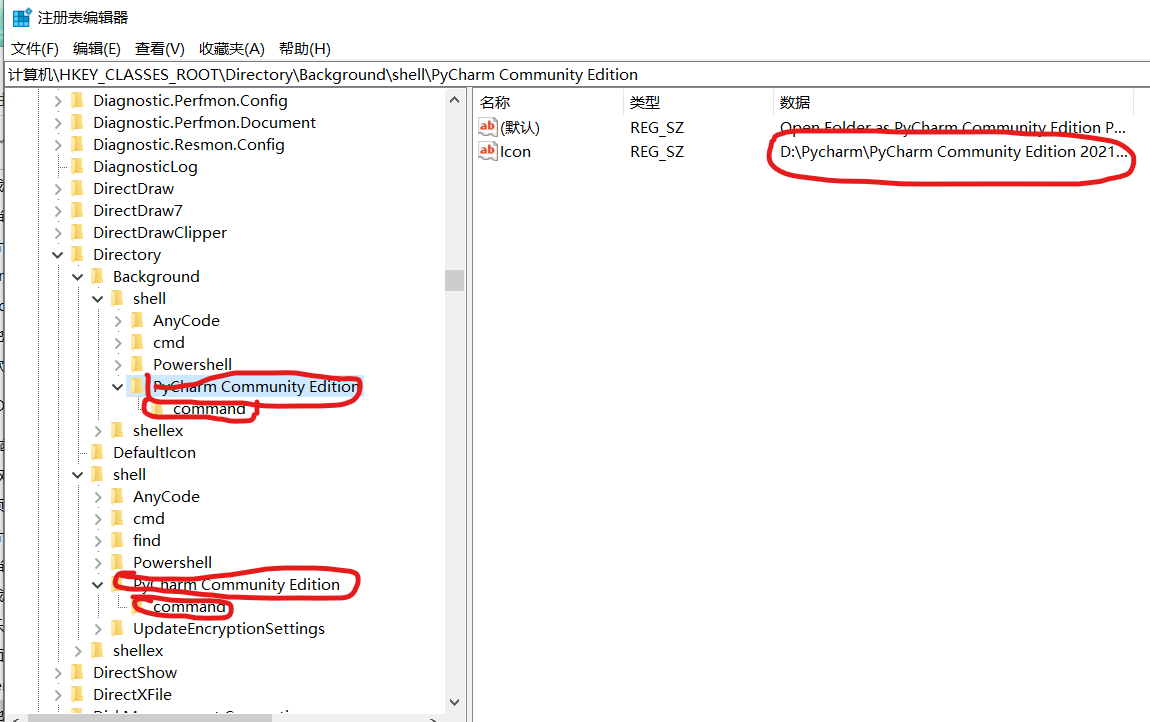This screenshot has width=1150, height=722.
Task: Select the DirectDraw7 folder icon
Action: point(78,211)
